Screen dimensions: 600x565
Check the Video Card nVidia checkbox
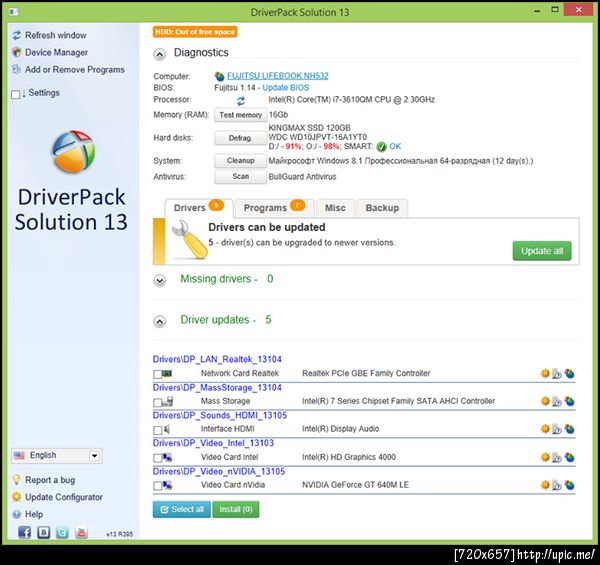coord(157,486)
